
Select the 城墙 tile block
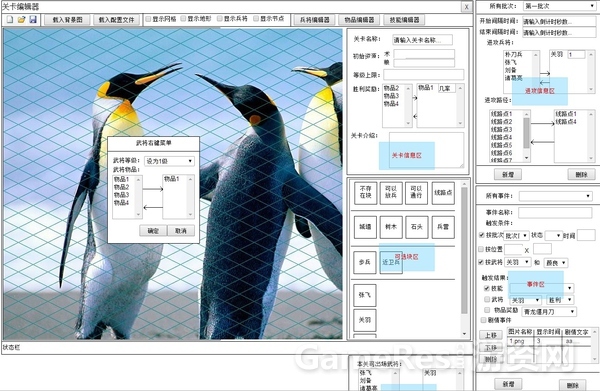(x=365, y=227)
